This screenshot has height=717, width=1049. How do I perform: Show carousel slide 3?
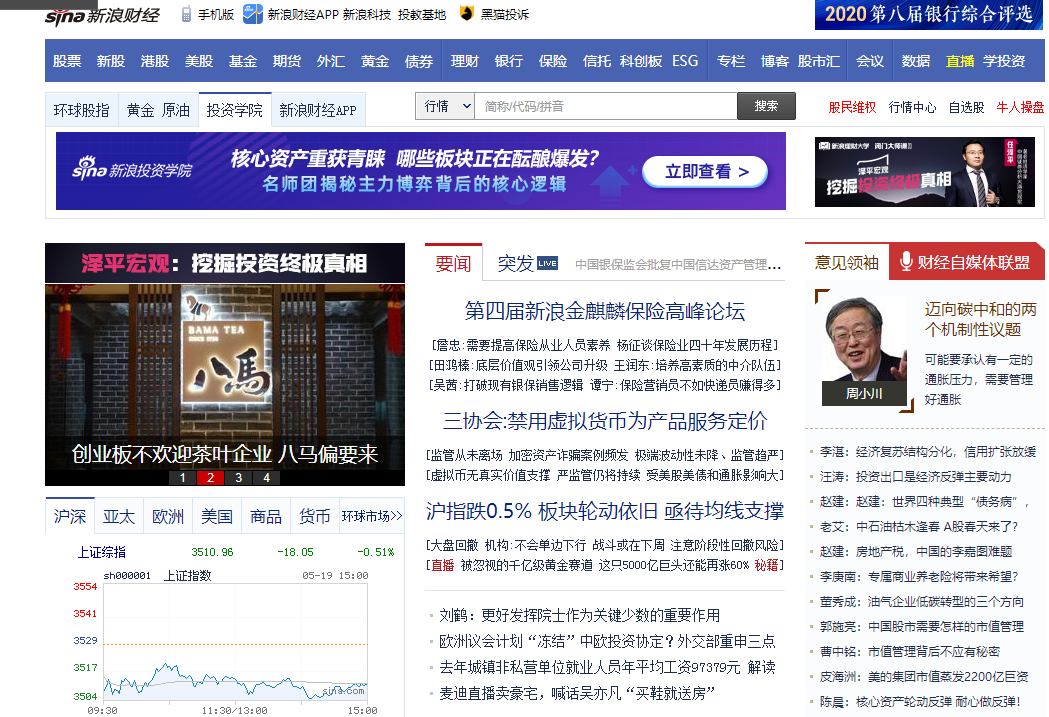[x=239, y=478]
